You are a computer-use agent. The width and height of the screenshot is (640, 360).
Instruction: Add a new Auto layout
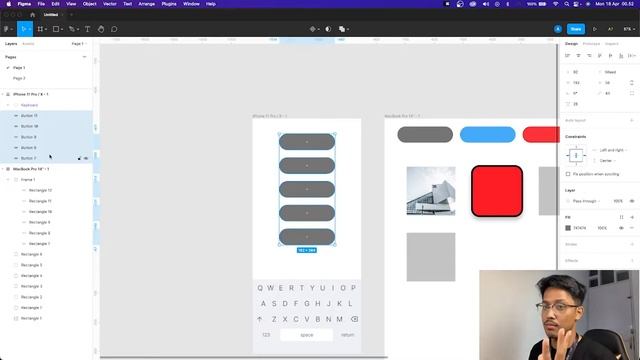632,120
